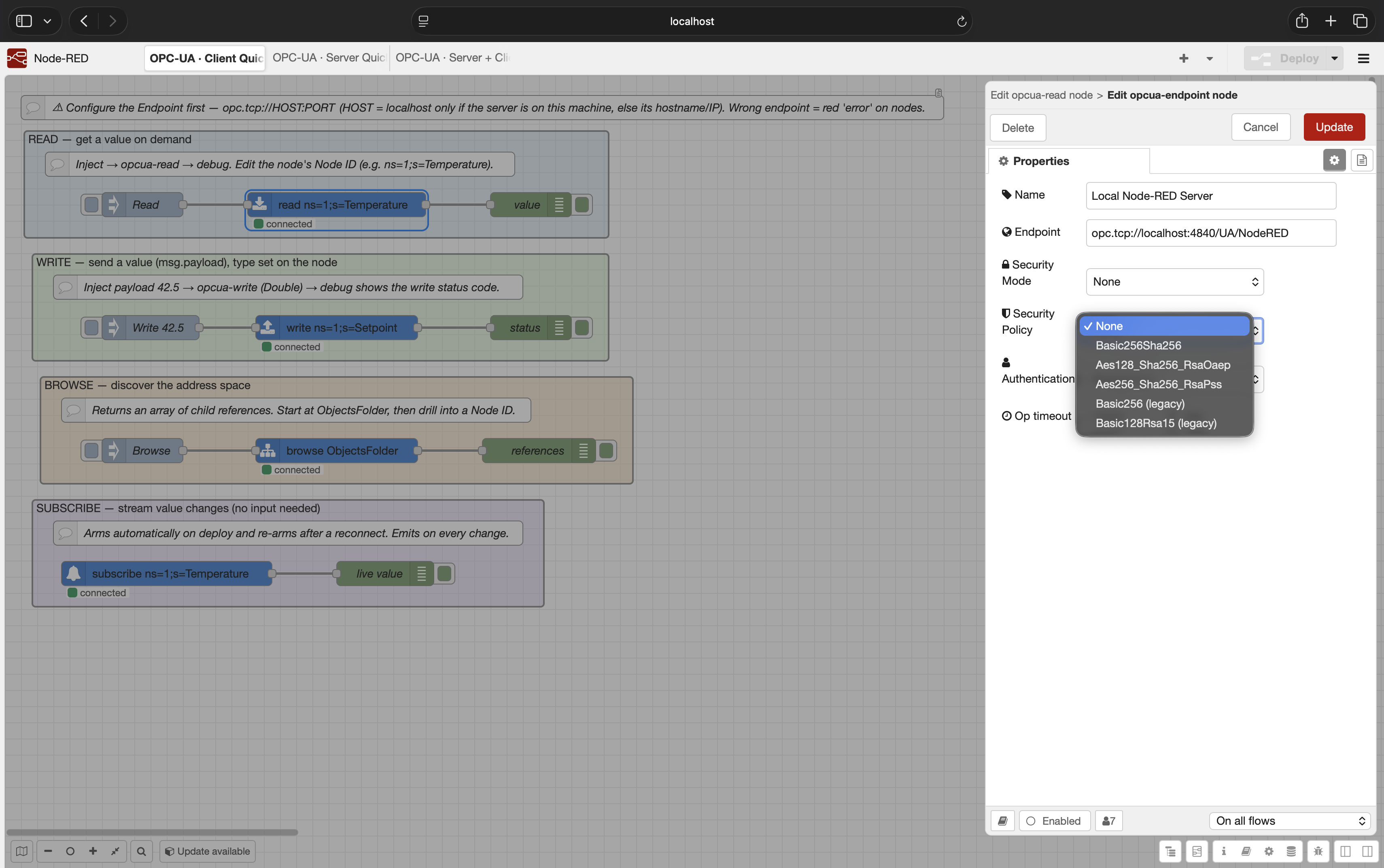Click the Name input field

click(1210, 196)
